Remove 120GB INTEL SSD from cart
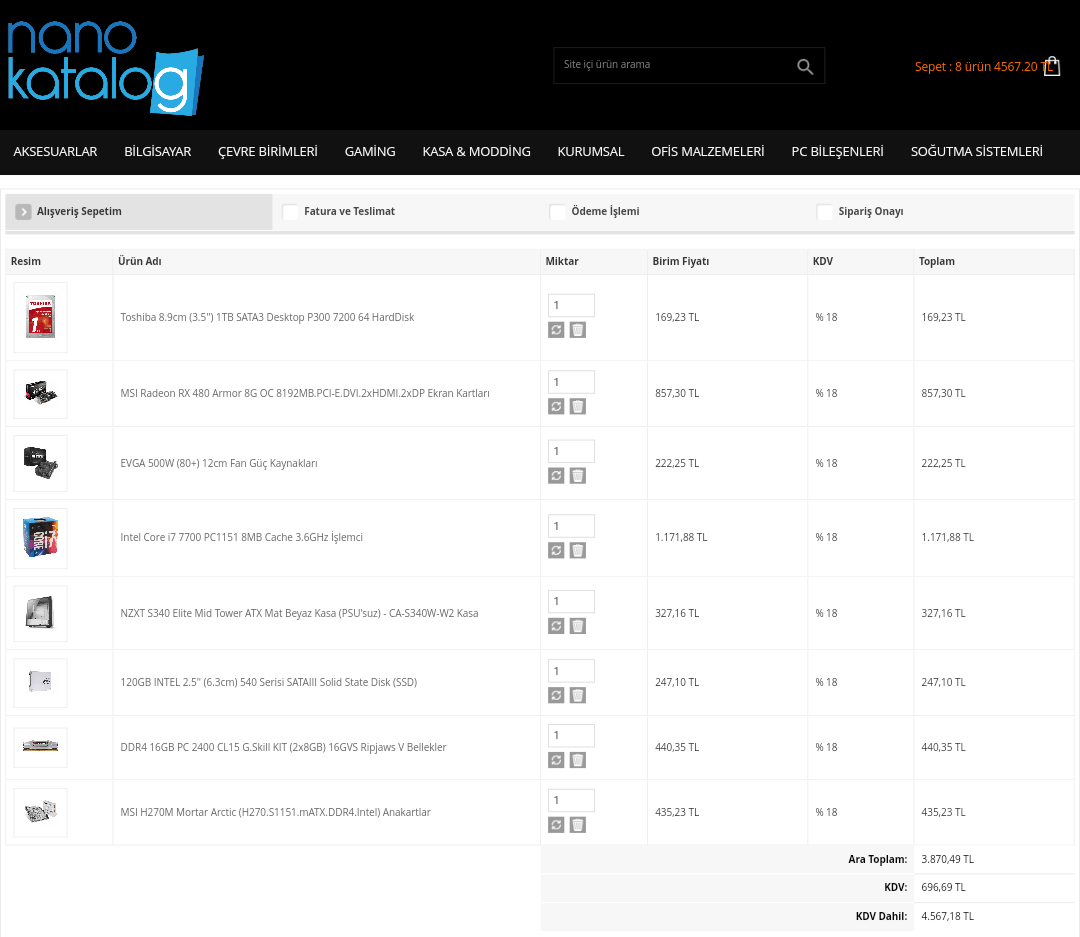This screenshot has height=937, width=1080. (x=578, y=695)
